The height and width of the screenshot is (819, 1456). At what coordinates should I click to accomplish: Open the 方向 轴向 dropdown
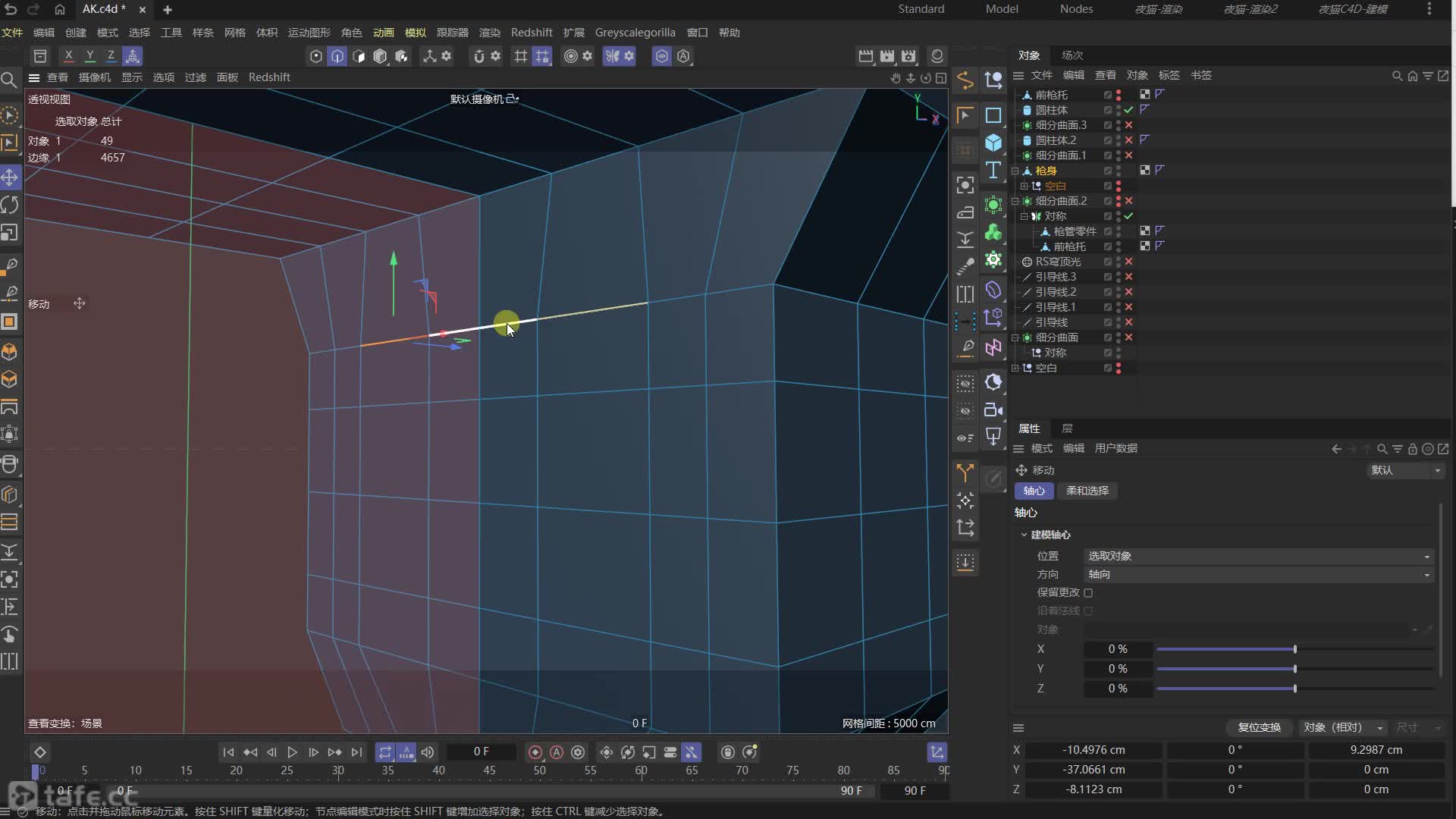(1258, 575)
